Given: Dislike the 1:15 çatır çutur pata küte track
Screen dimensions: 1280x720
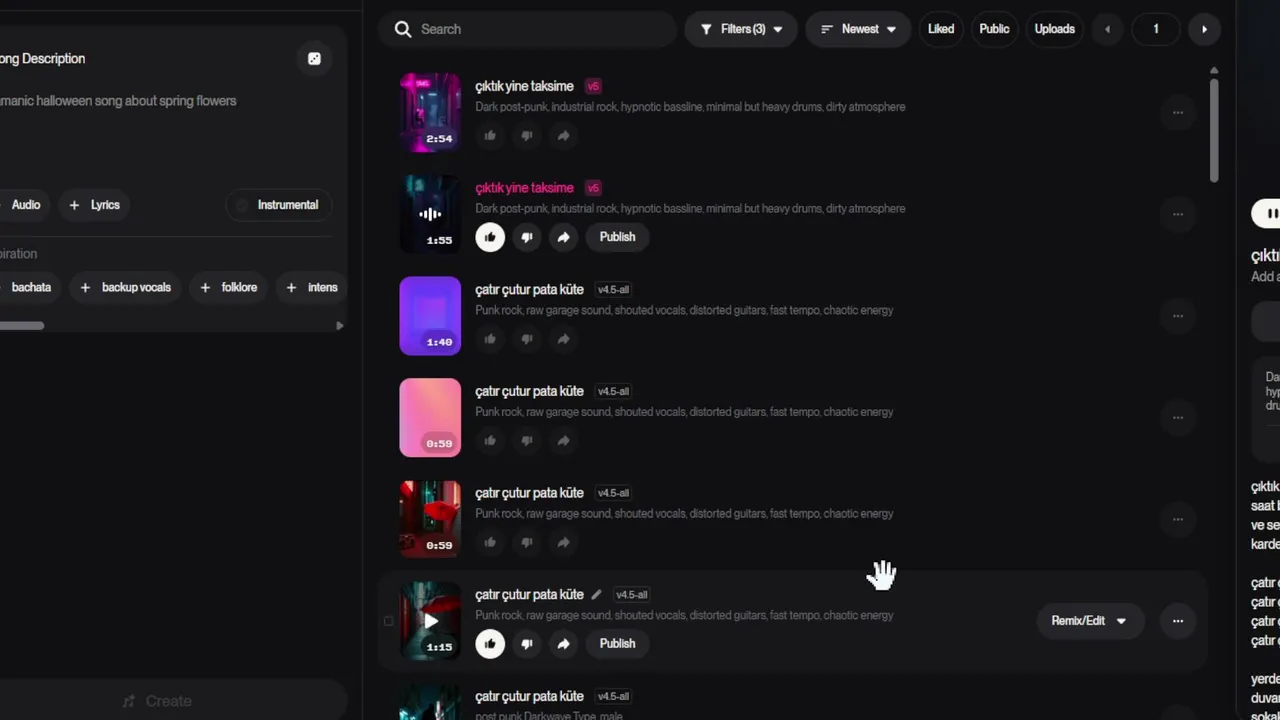Looking at the screenshot, I should tap(527, 644).
